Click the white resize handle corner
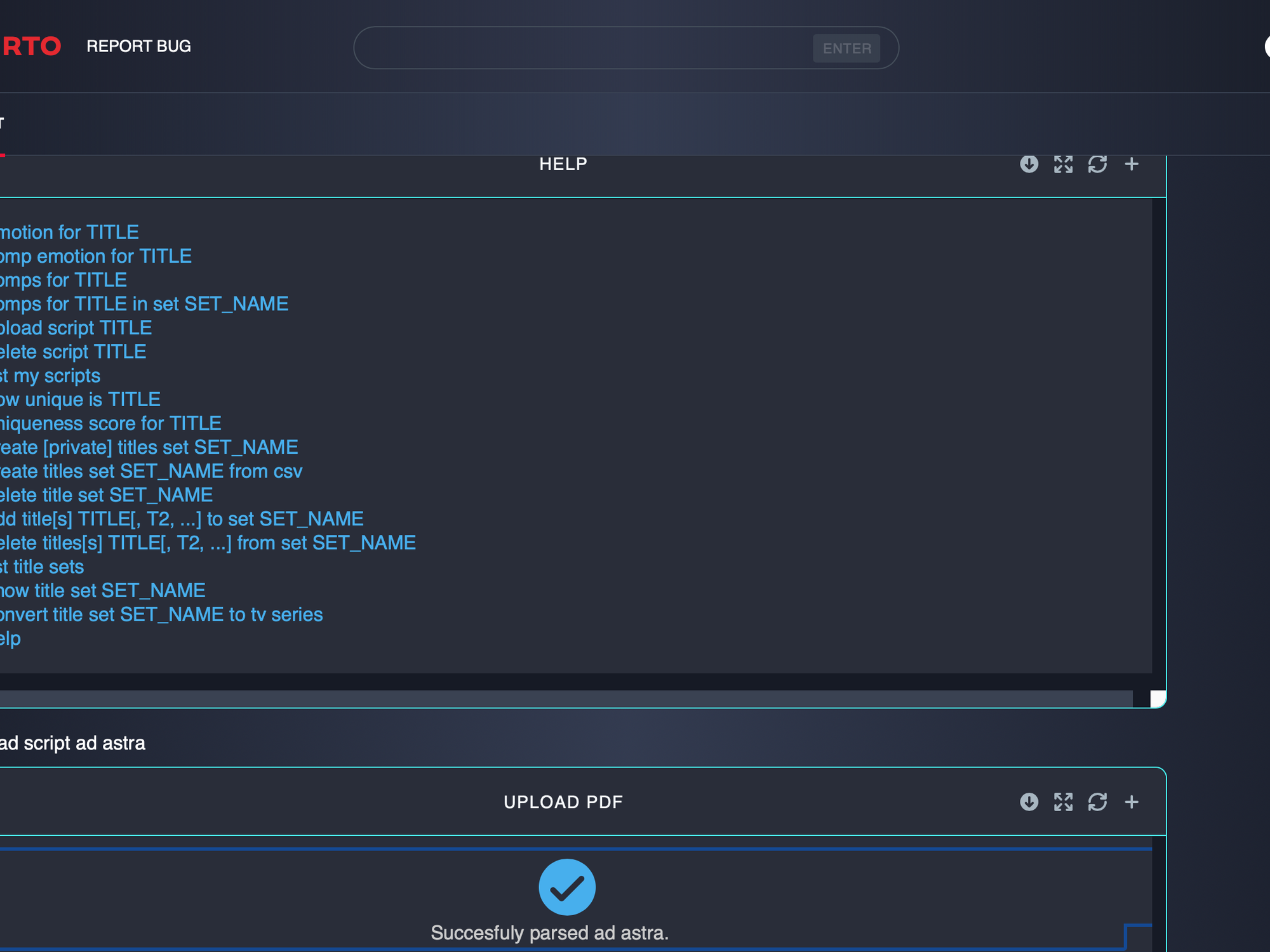Image resolution: width=1270 pixels, height=952 pixels. click(1158, 699)
